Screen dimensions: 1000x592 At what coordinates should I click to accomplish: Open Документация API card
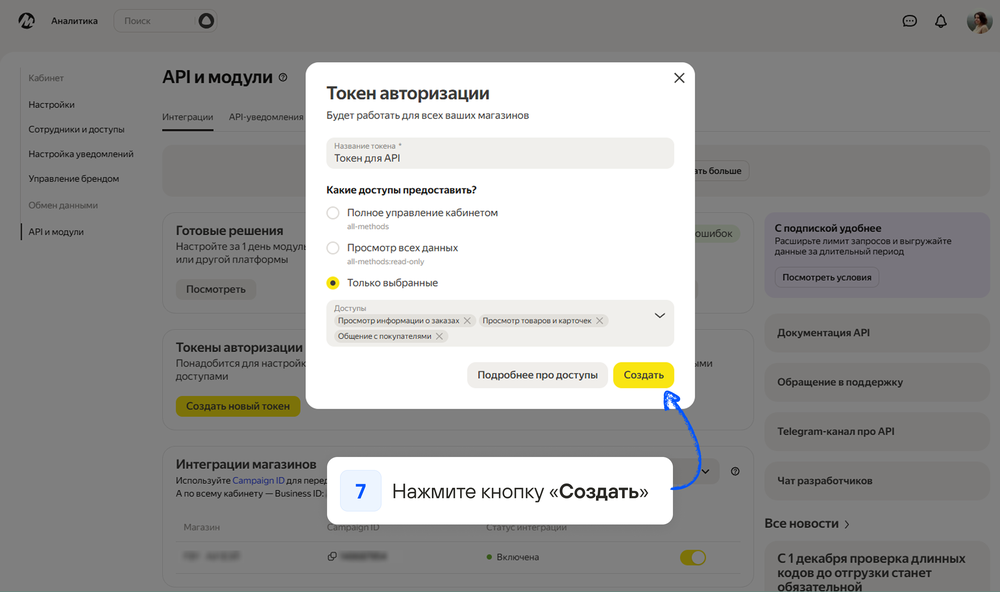point(877,333)
